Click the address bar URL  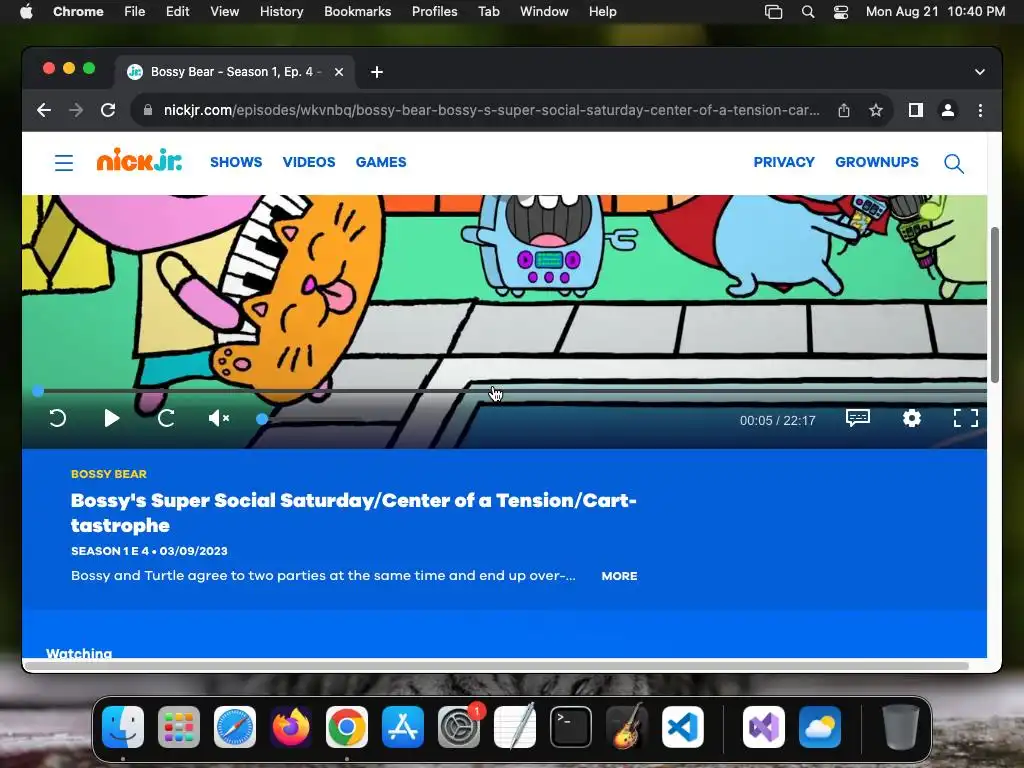point(491,110)
